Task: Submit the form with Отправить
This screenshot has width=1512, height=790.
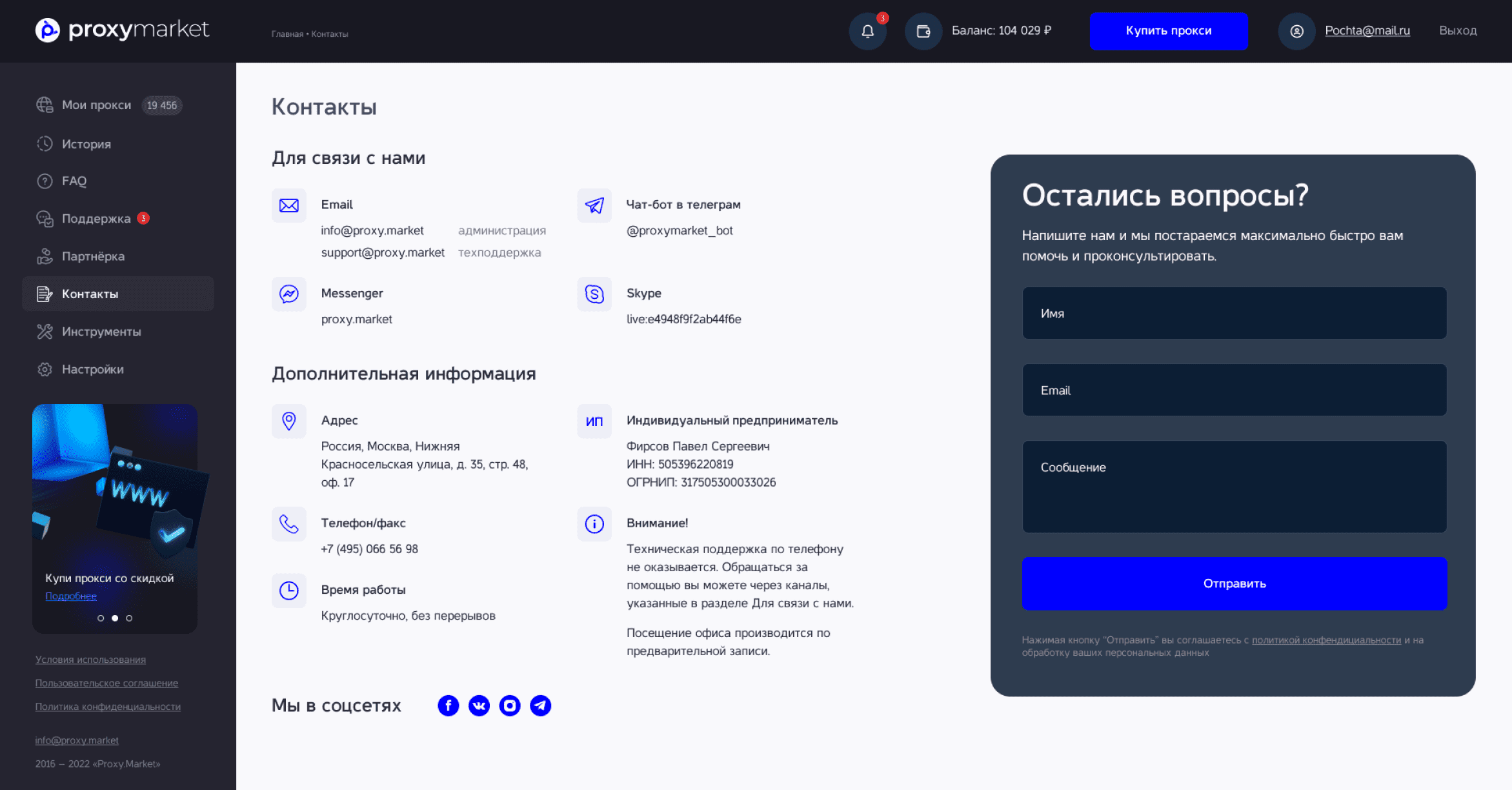Action: click(x=1234, y=583)
